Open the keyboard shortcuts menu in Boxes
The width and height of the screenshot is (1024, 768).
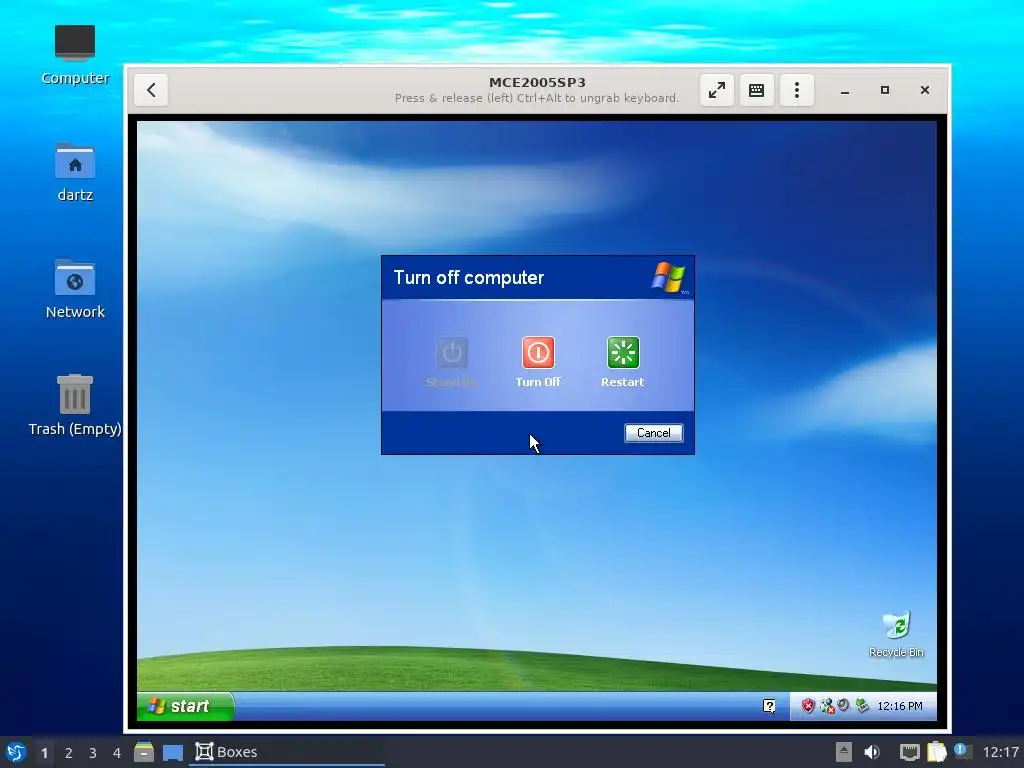tap(756, 90)
